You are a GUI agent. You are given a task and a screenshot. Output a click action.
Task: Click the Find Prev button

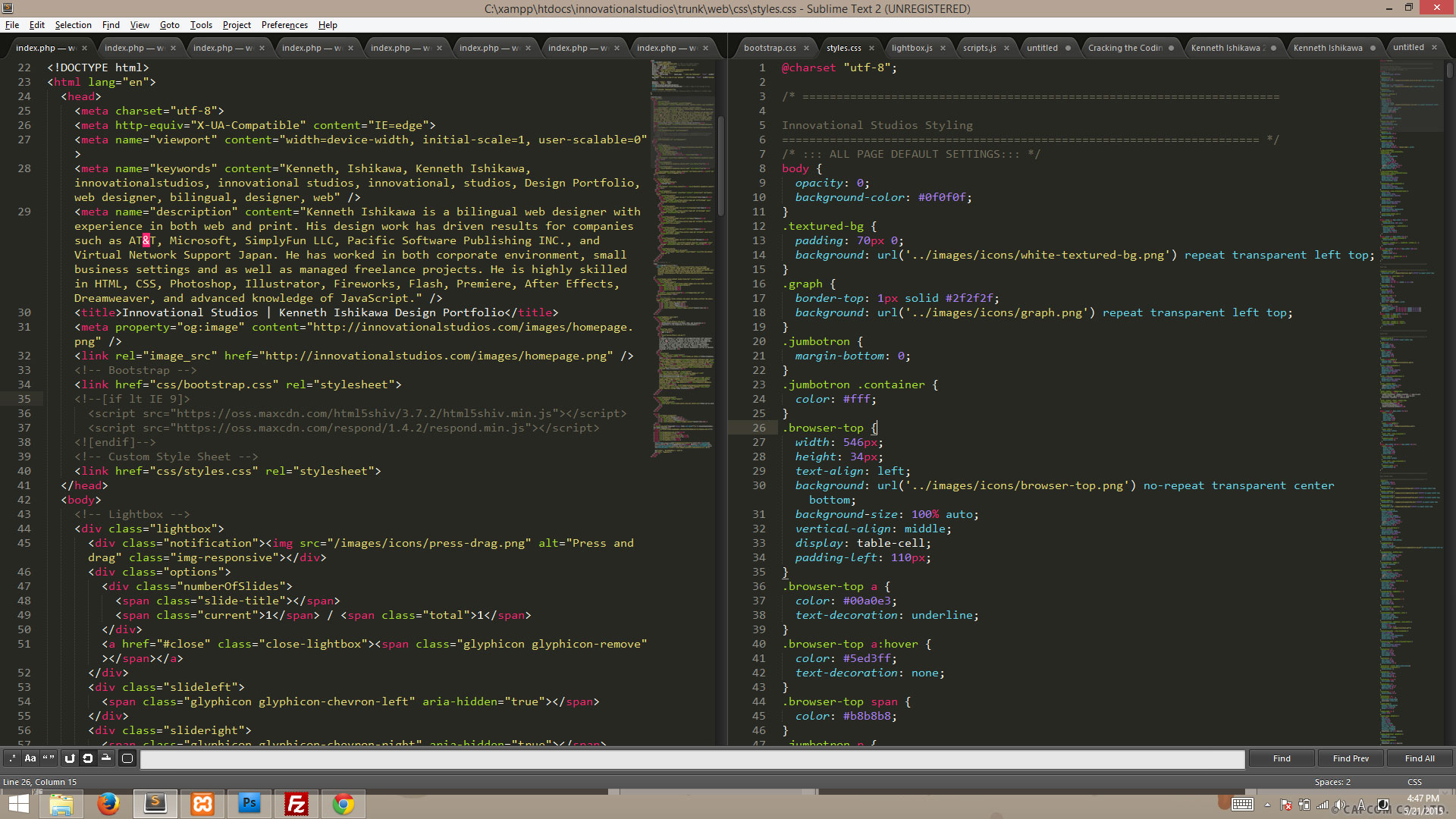point(1351,758)
